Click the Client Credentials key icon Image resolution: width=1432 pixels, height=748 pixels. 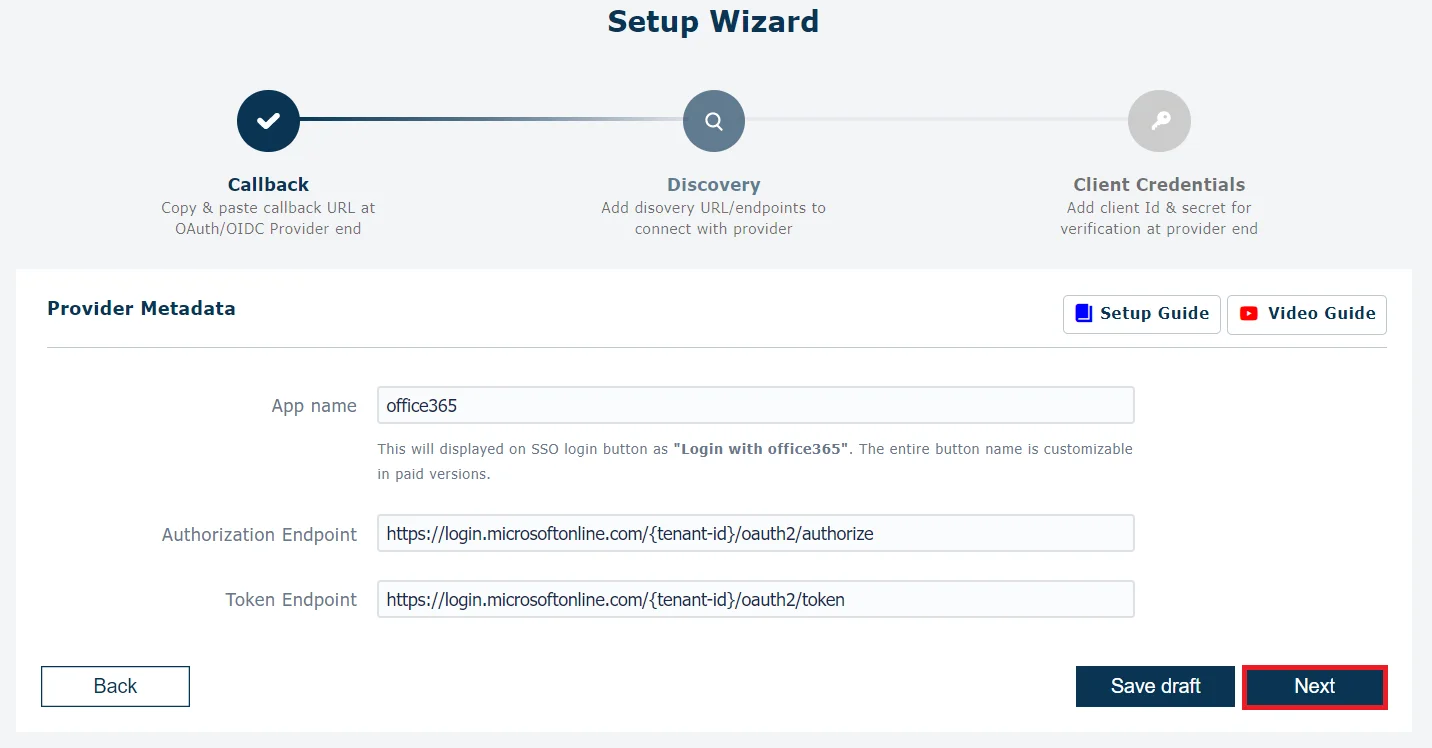pyautogui.click(x=1159, y=121)
